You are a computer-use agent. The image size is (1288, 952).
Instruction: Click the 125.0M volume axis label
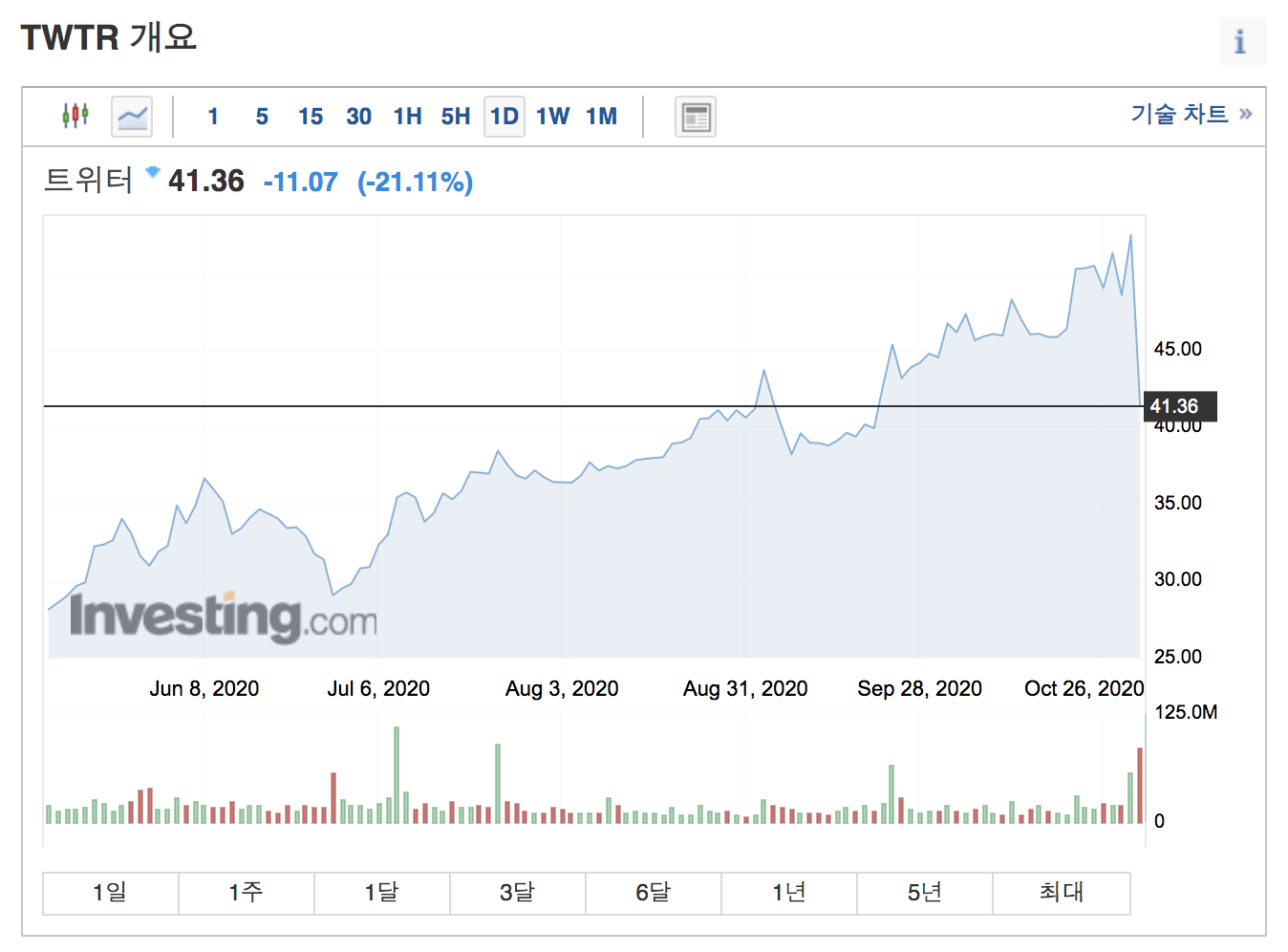(x=1186, y=712)
